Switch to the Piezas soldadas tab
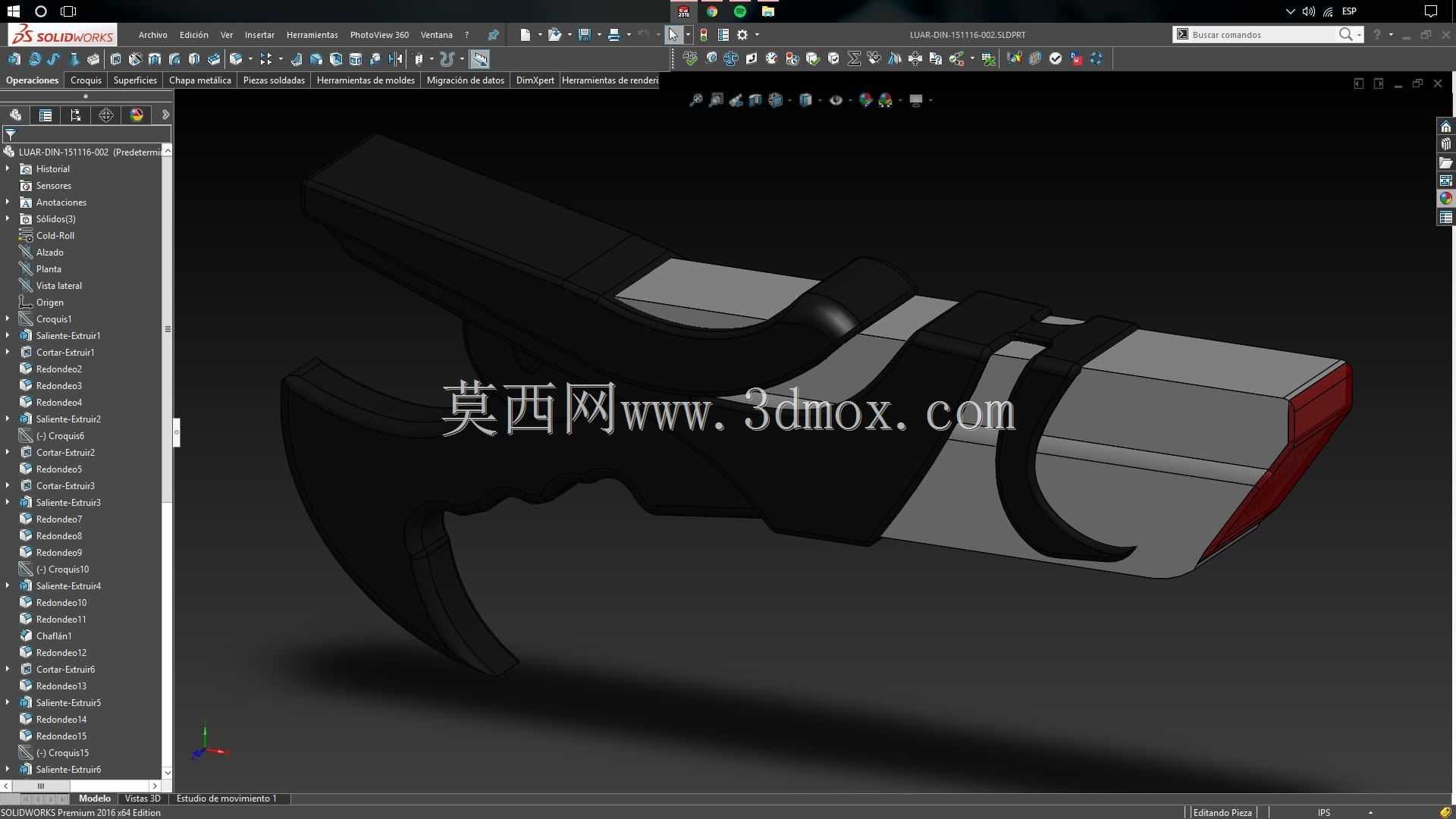Image resolution: width=1456 pixels, height=819 pixels. [x=274, y=80]
